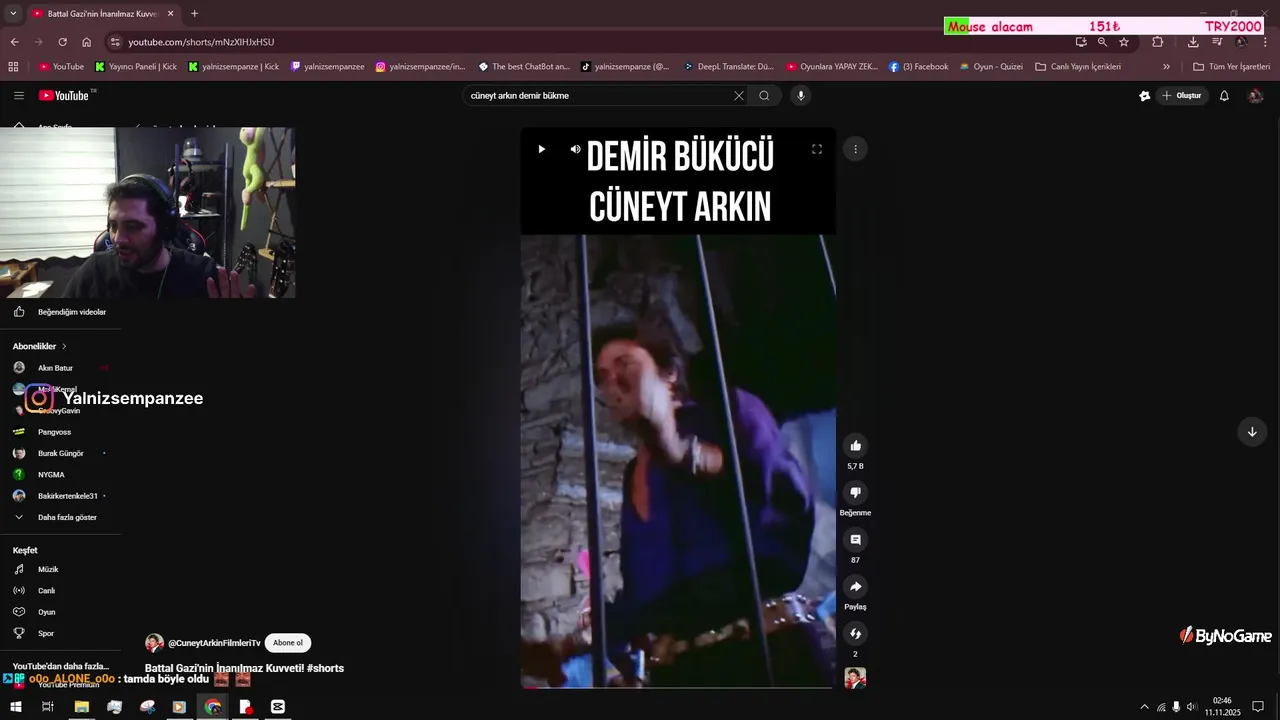Open CapCut from the taskbar
This screenshot has width=1280, height=720.
278,706
